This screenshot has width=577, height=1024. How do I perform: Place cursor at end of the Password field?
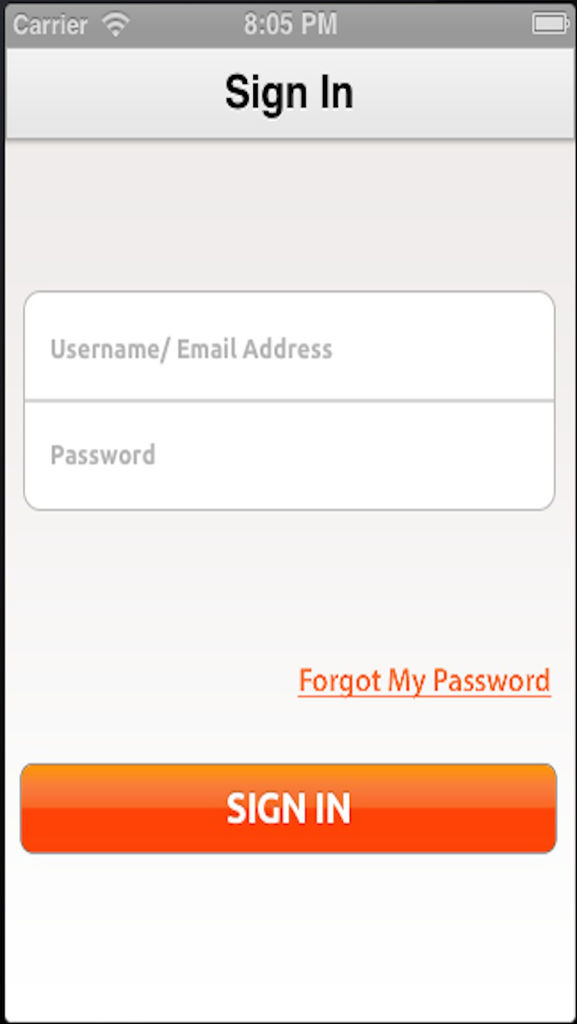[522, 455]
